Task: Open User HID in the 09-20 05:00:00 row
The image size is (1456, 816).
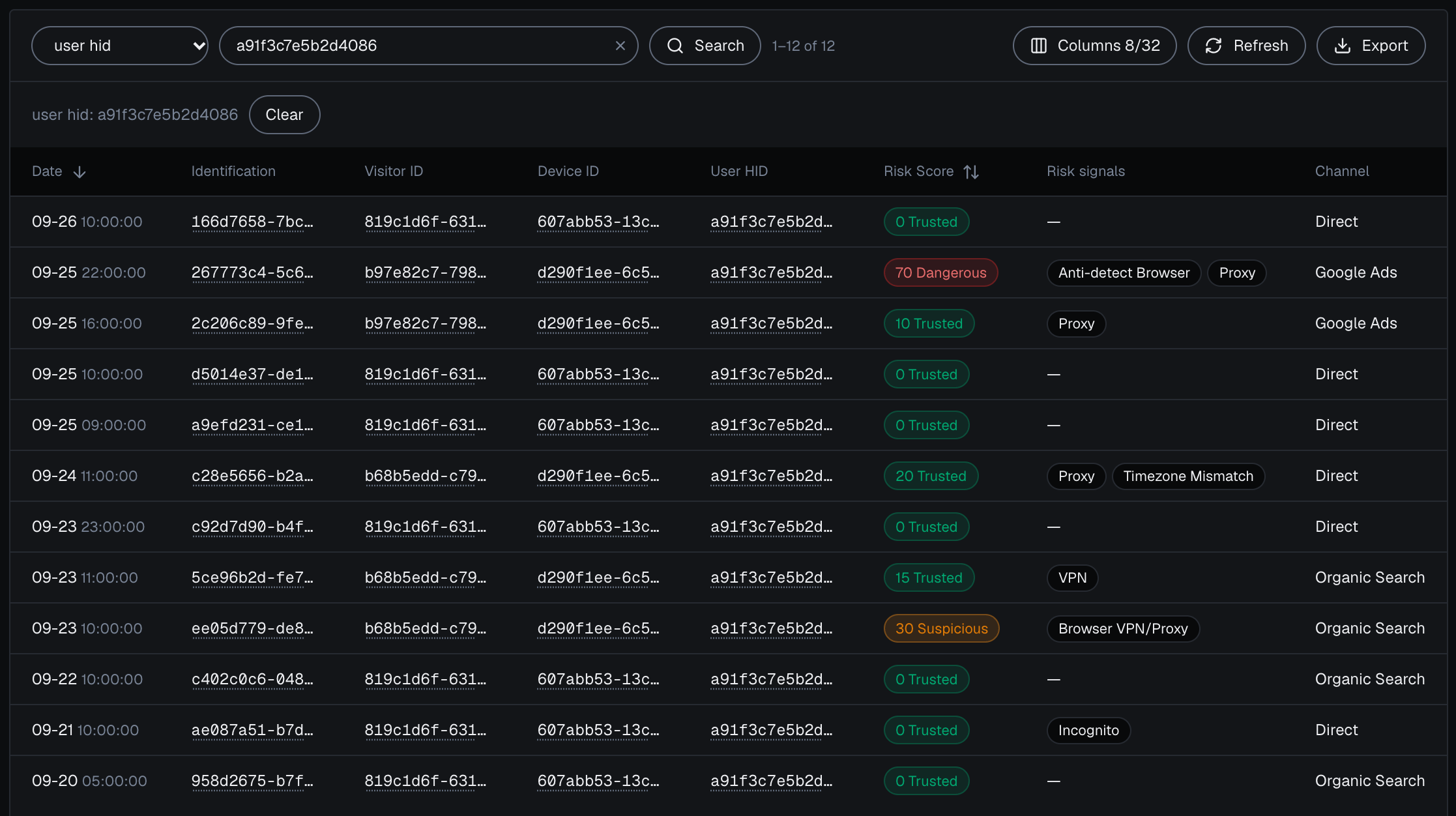Action: click(x=772, y=781)
